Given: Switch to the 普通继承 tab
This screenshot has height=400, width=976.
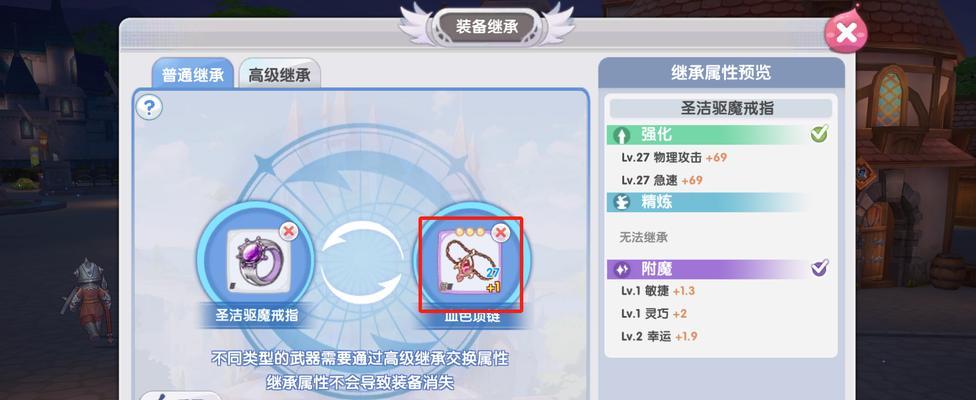Looking at the screenshot, I should pyautogui.click(x=192, y=75).
